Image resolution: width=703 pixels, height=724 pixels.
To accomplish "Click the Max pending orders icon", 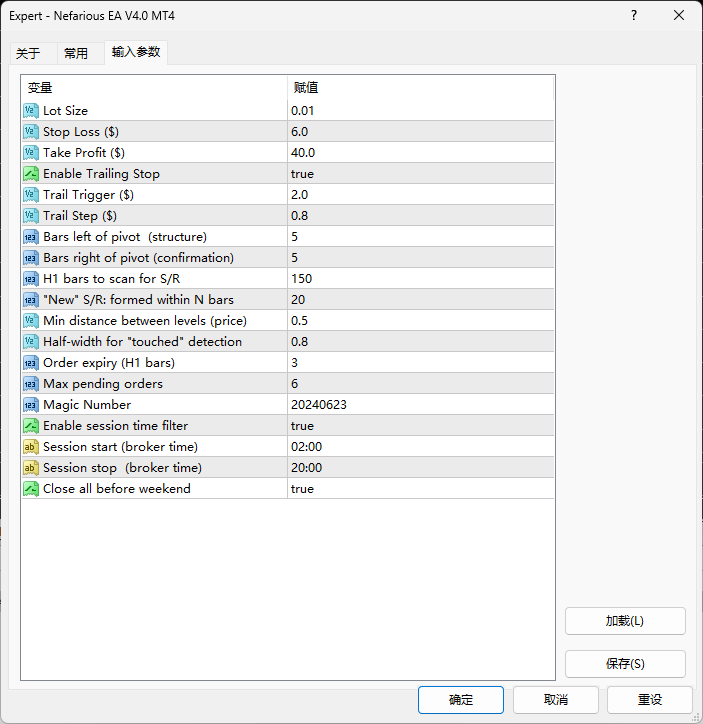I will (x=30, y=384).
